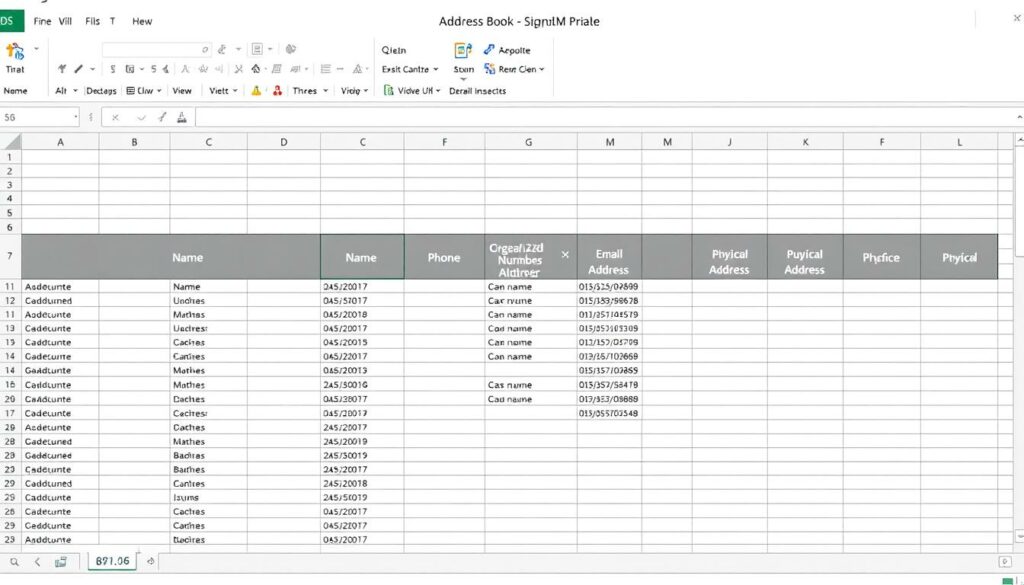Click the cancel X in formula bar

point(115,117)
